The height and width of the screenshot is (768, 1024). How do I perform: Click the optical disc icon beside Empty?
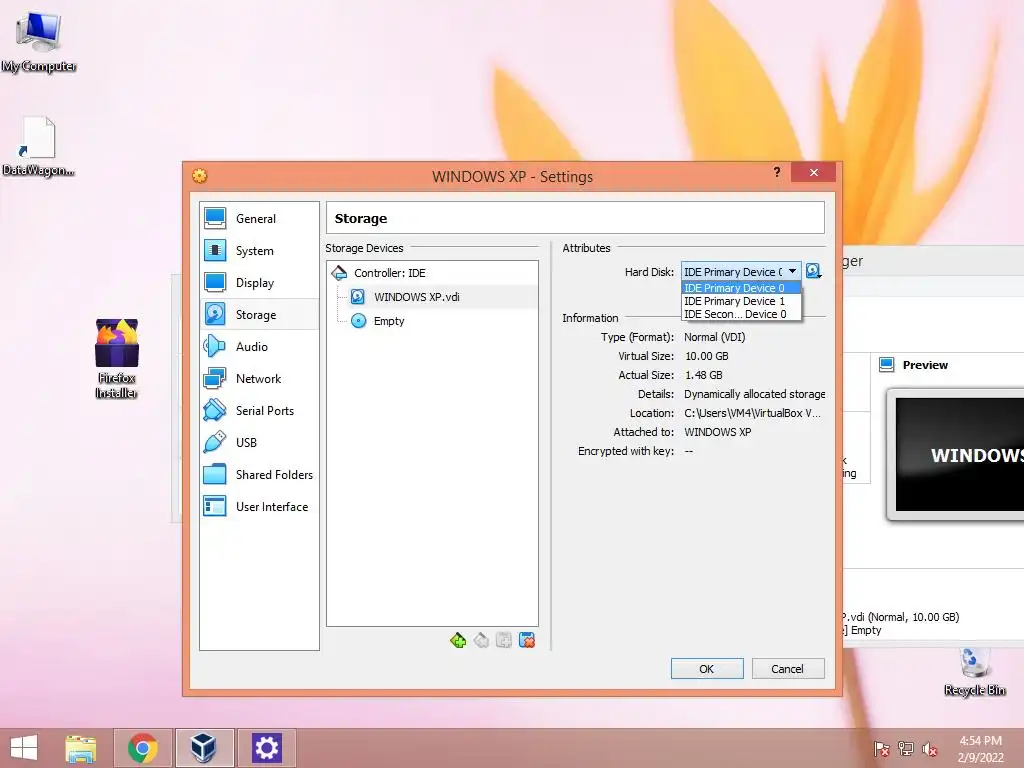[359, 321]
